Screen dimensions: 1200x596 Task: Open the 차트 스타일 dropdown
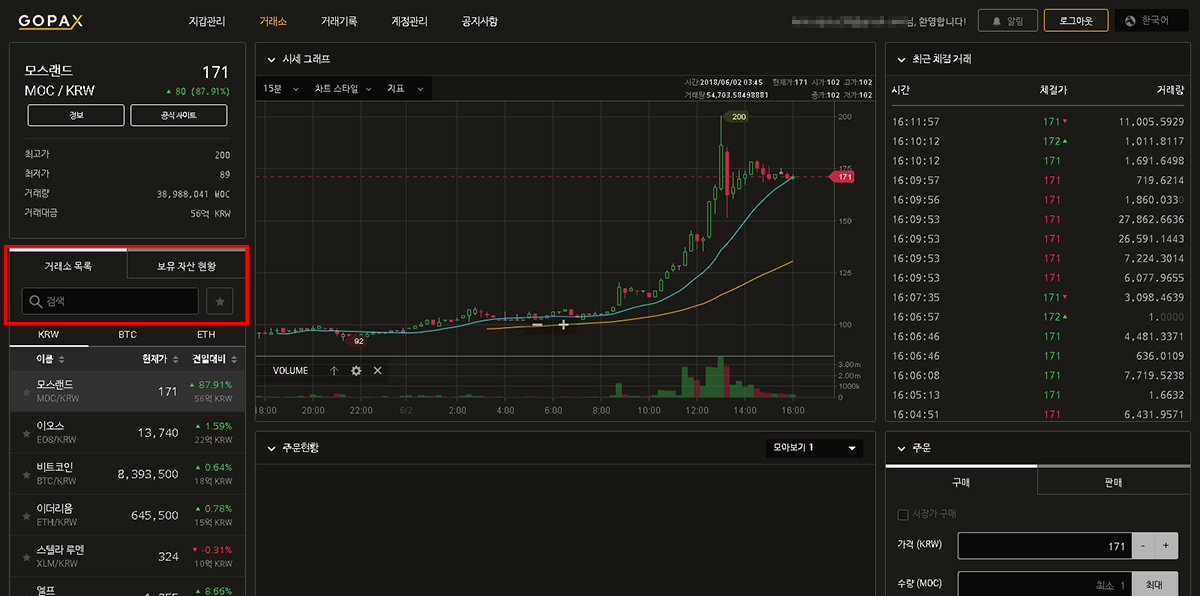(x=342, y=89)
